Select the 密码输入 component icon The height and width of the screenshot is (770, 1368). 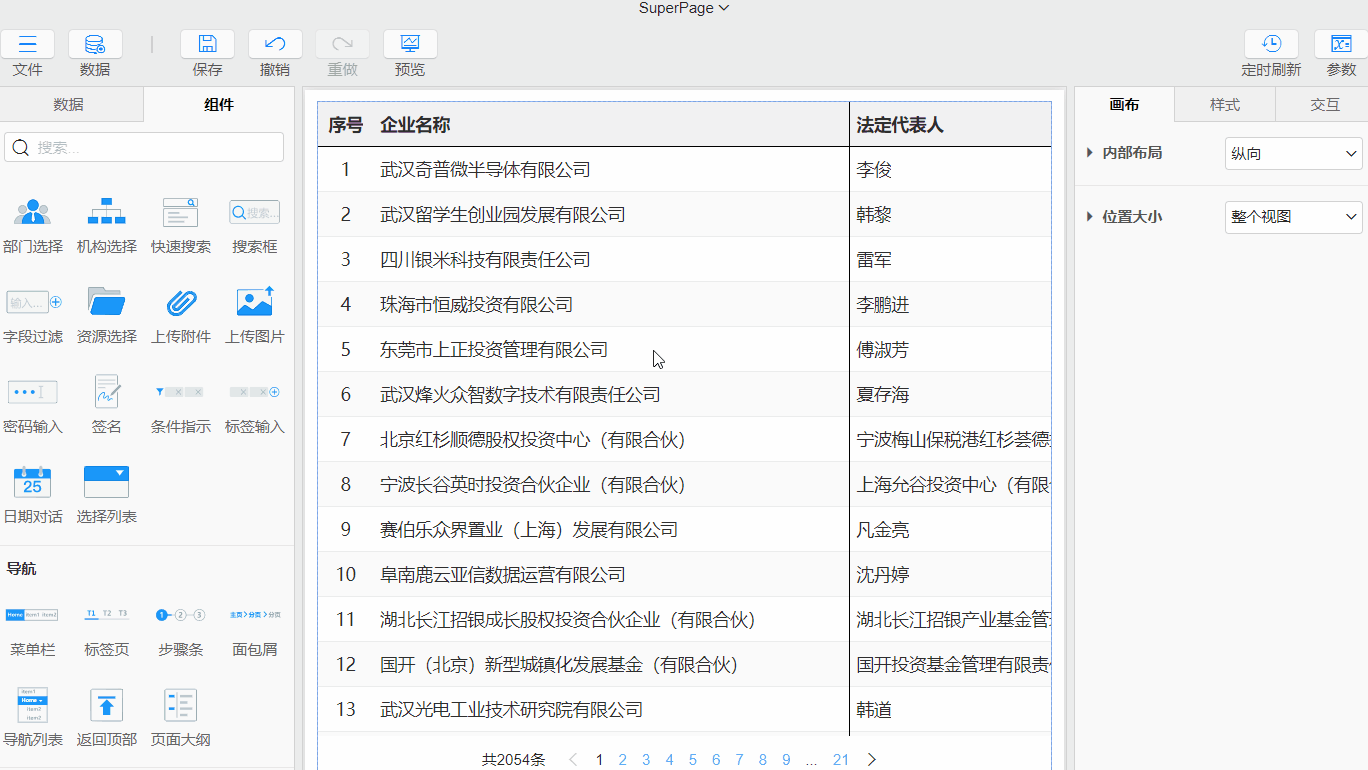(33, 392)
